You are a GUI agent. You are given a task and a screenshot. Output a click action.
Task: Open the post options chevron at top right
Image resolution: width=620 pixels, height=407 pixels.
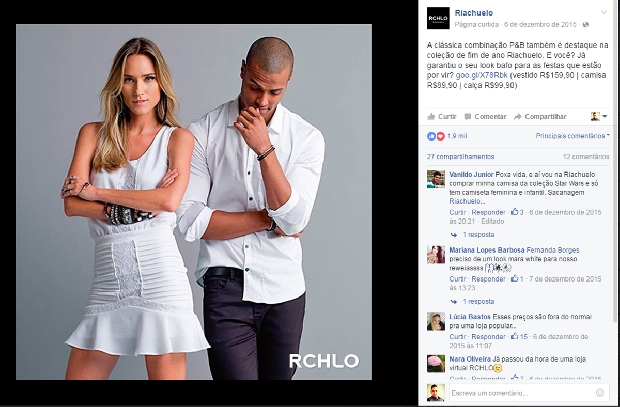coord(604,12)
